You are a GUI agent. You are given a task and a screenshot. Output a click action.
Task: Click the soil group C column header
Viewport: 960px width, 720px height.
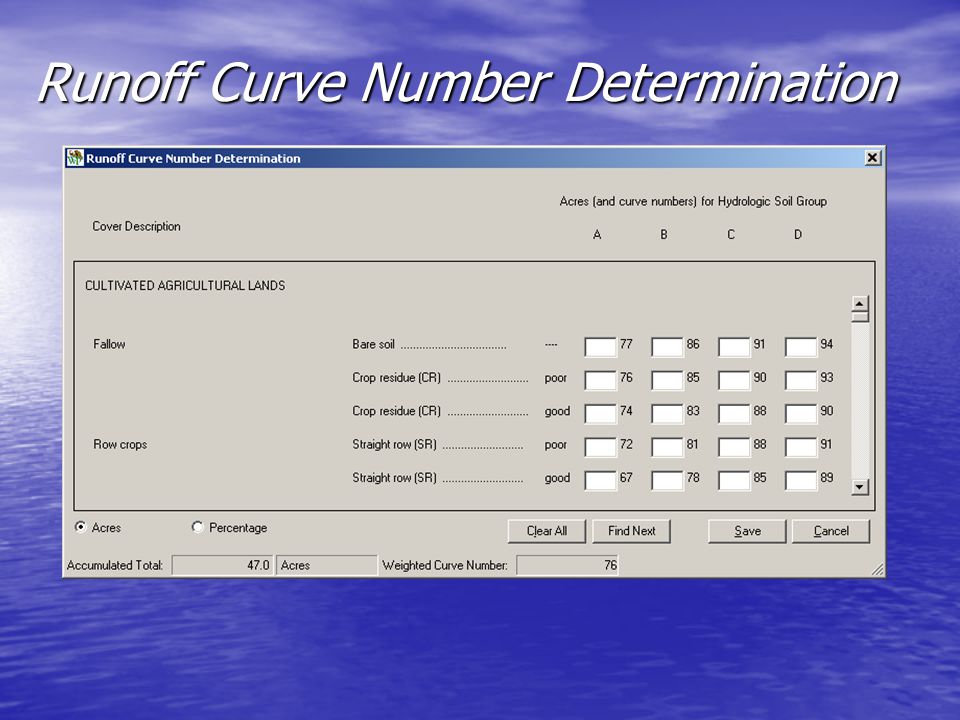click(x=730, y=234)
